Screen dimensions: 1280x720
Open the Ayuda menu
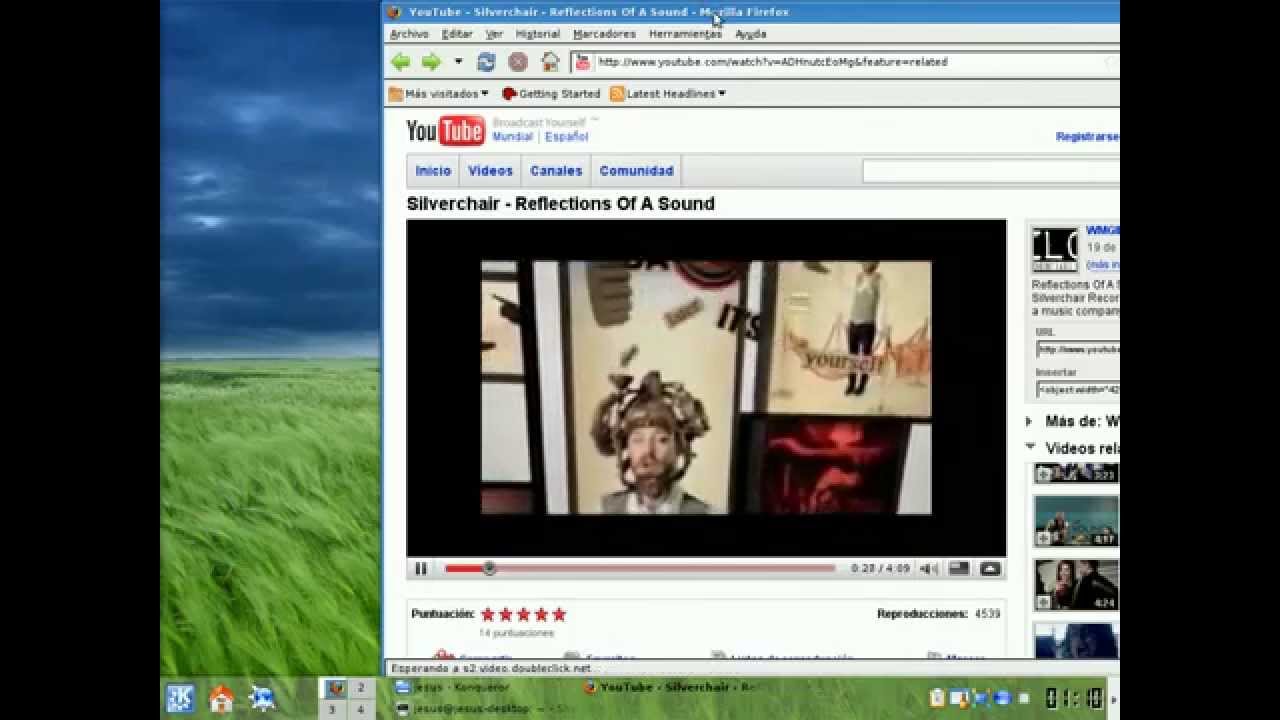click(751, 34)
